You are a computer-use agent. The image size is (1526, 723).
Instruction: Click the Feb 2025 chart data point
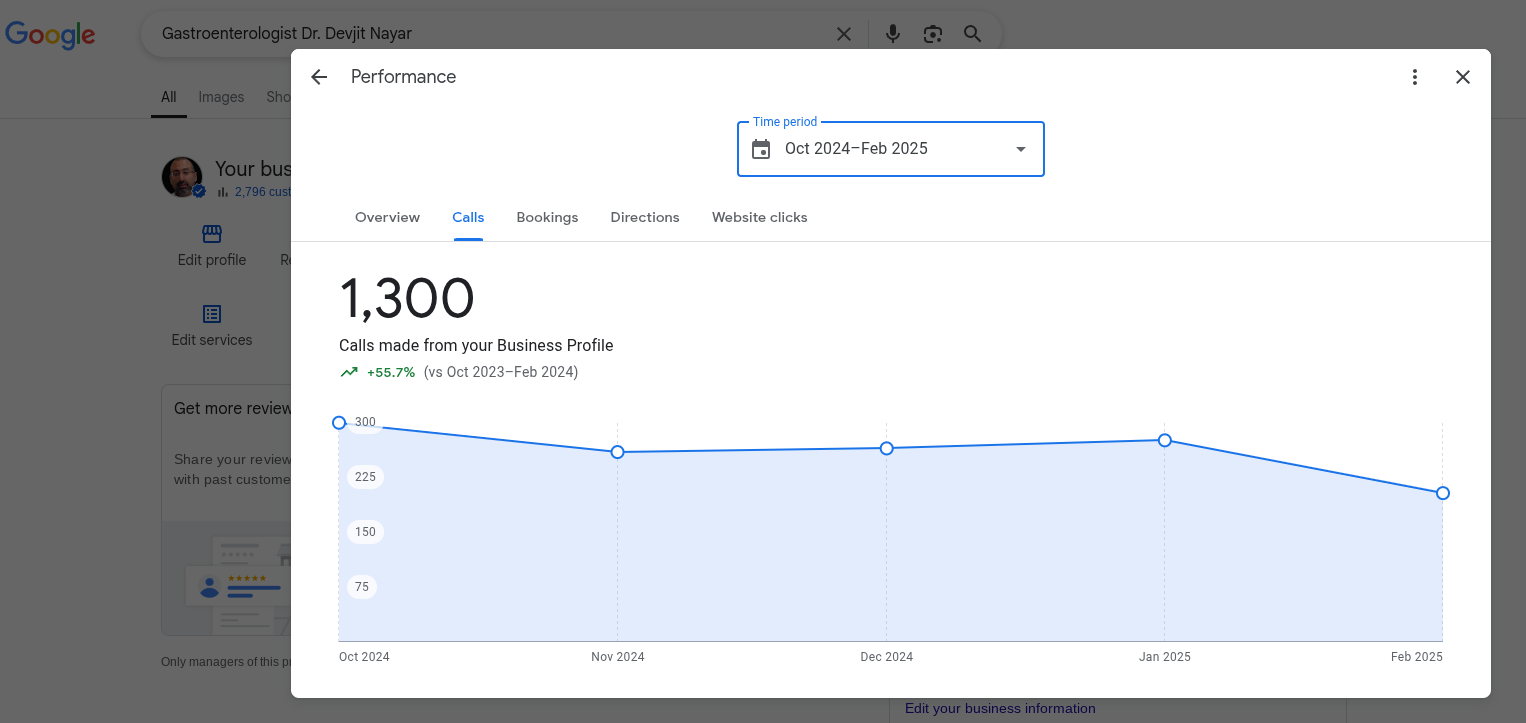coord(1442,493)
